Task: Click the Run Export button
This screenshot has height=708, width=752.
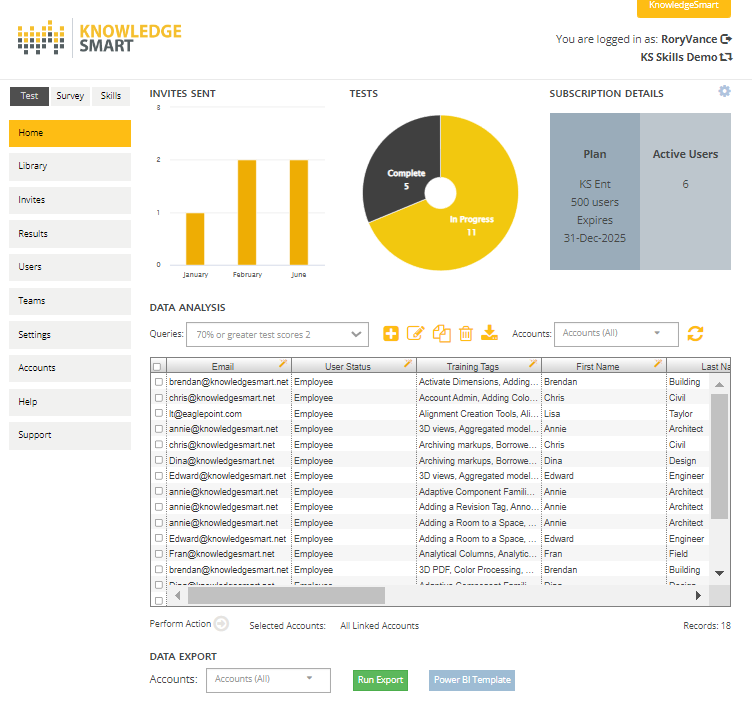Action: point(380,680)
